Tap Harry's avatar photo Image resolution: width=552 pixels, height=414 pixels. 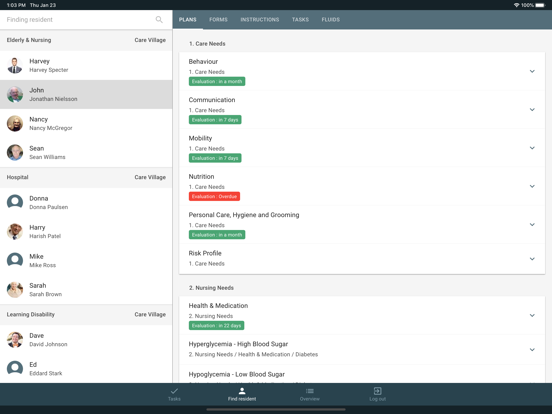(x=15, y=232)
